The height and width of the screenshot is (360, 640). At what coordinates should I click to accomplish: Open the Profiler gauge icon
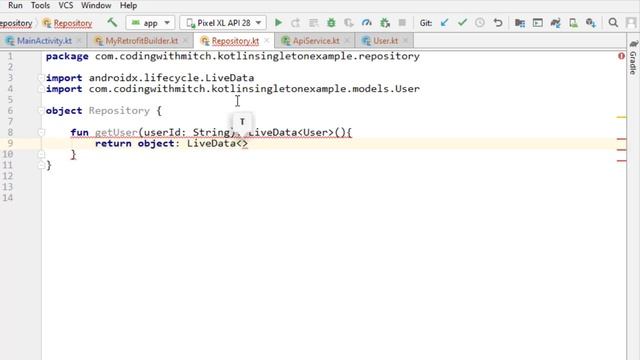click(x=367, y=23)
